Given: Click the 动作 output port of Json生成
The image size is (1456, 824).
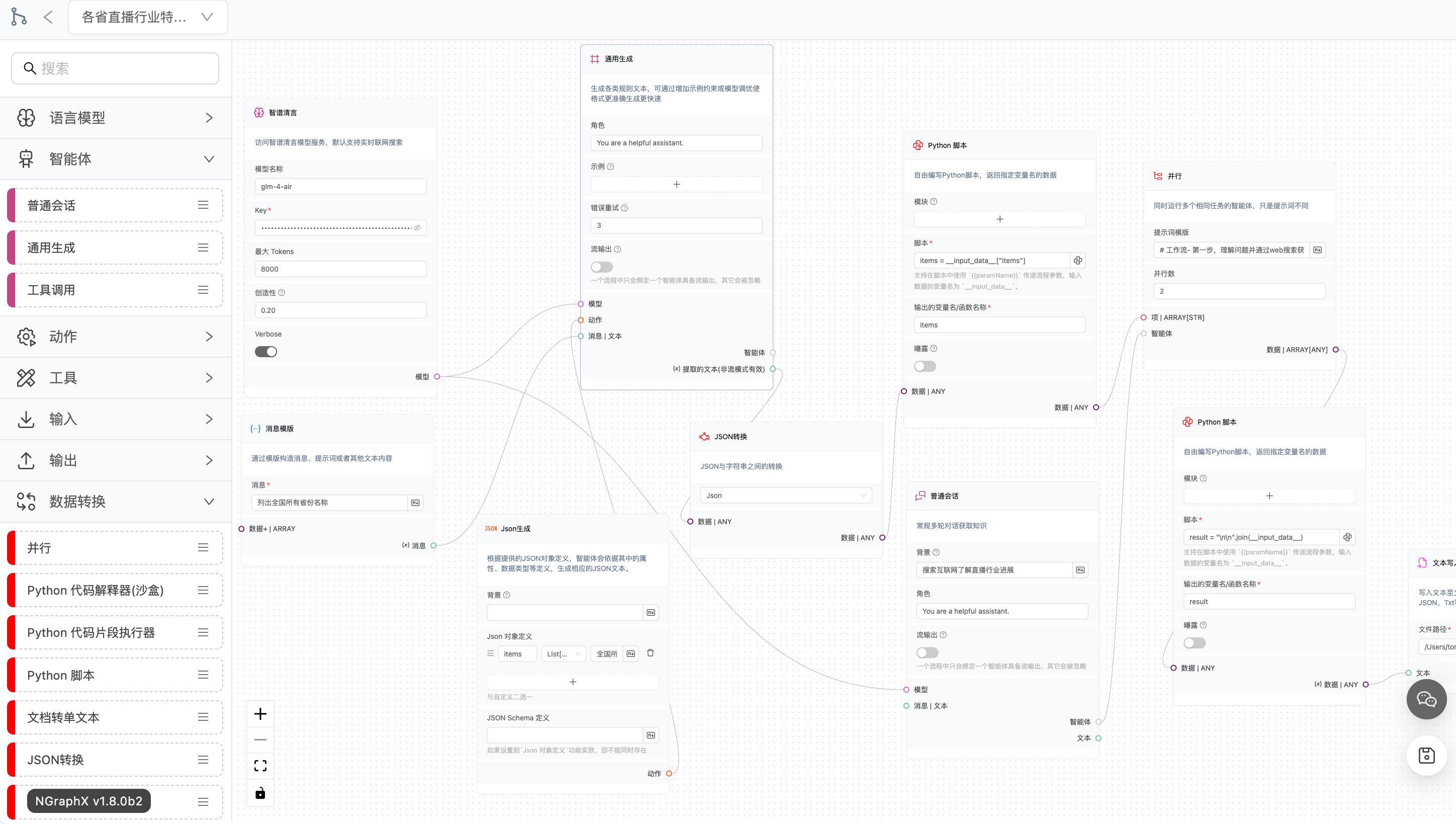Looking at the screenshot, I should 669,773.
